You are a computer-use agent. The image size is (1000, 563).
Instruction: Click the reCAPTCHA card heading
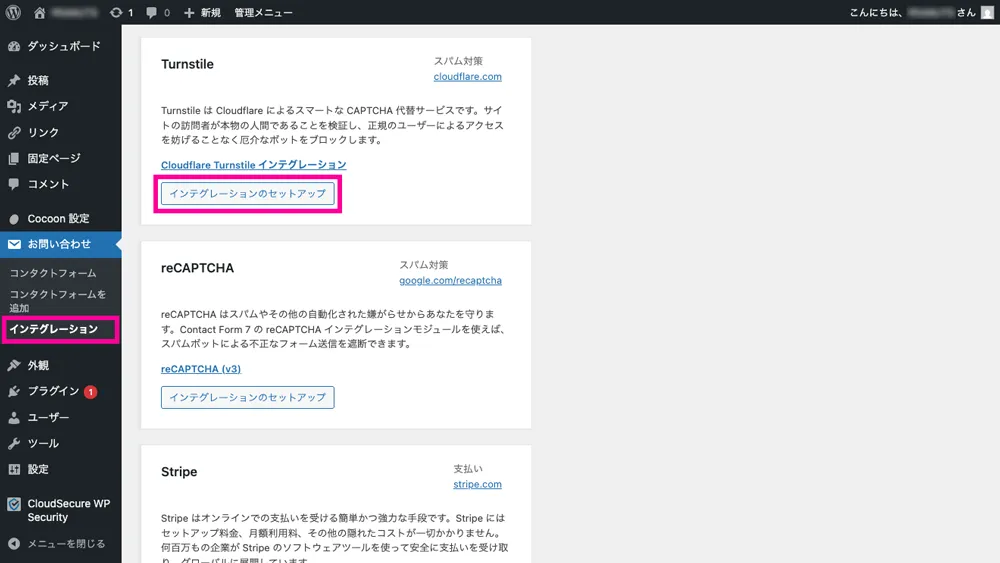[198, 268]
